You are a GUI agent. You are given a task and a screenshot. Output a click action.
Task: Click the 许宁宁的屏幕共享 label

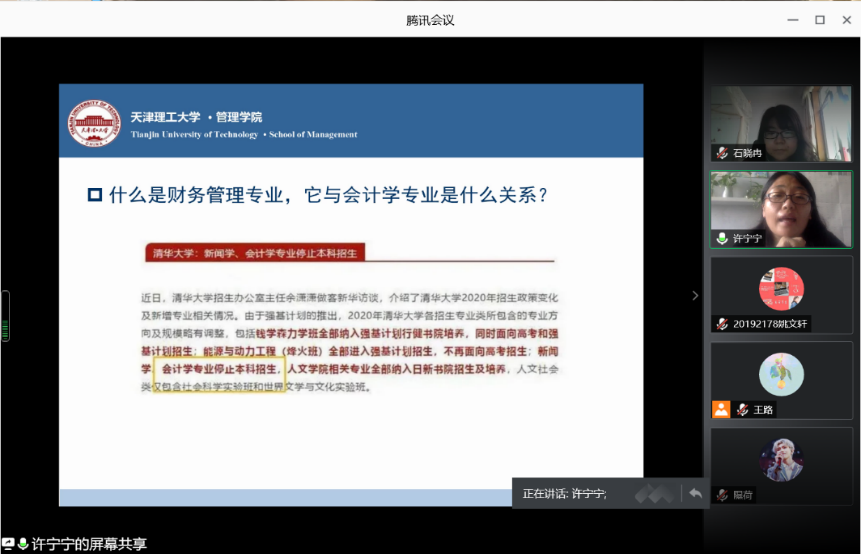tap(89, 545)
